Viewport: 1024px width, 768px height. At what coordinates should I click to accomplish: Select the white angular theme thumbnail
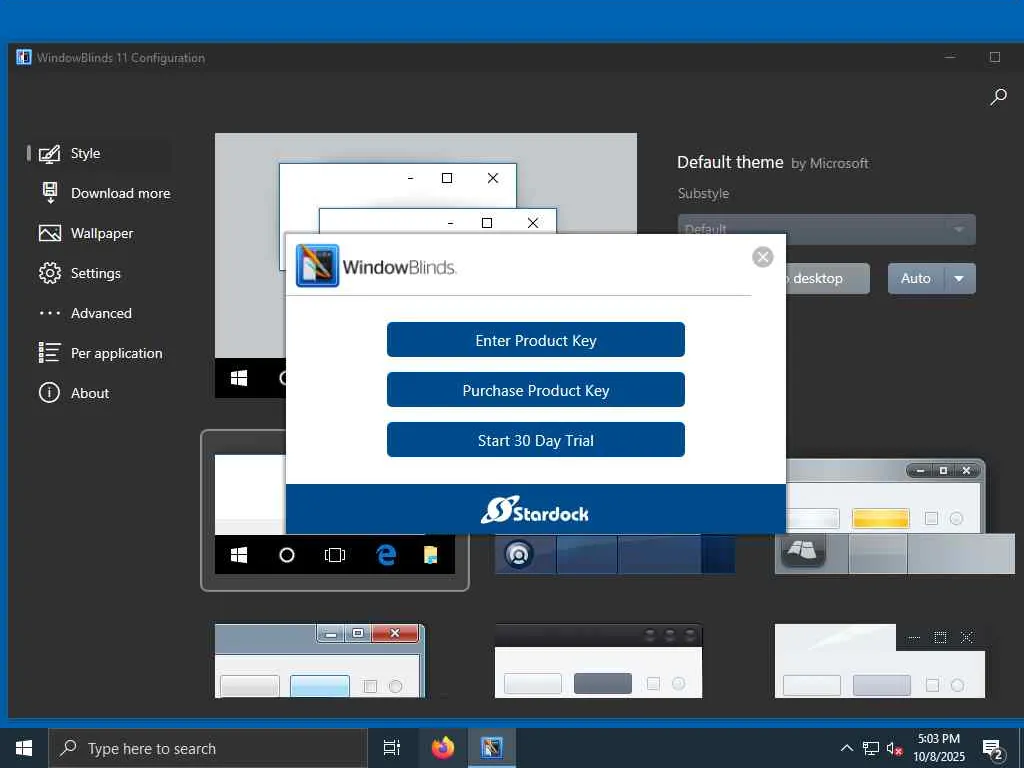[880, 660]
